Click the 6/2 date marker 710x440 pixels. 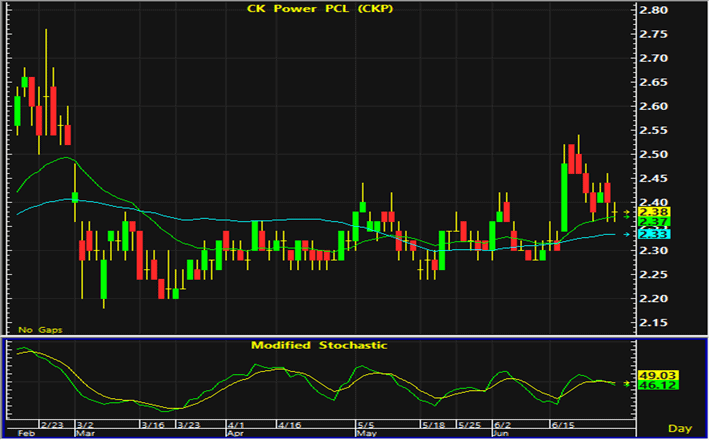[x=503, y=425]
